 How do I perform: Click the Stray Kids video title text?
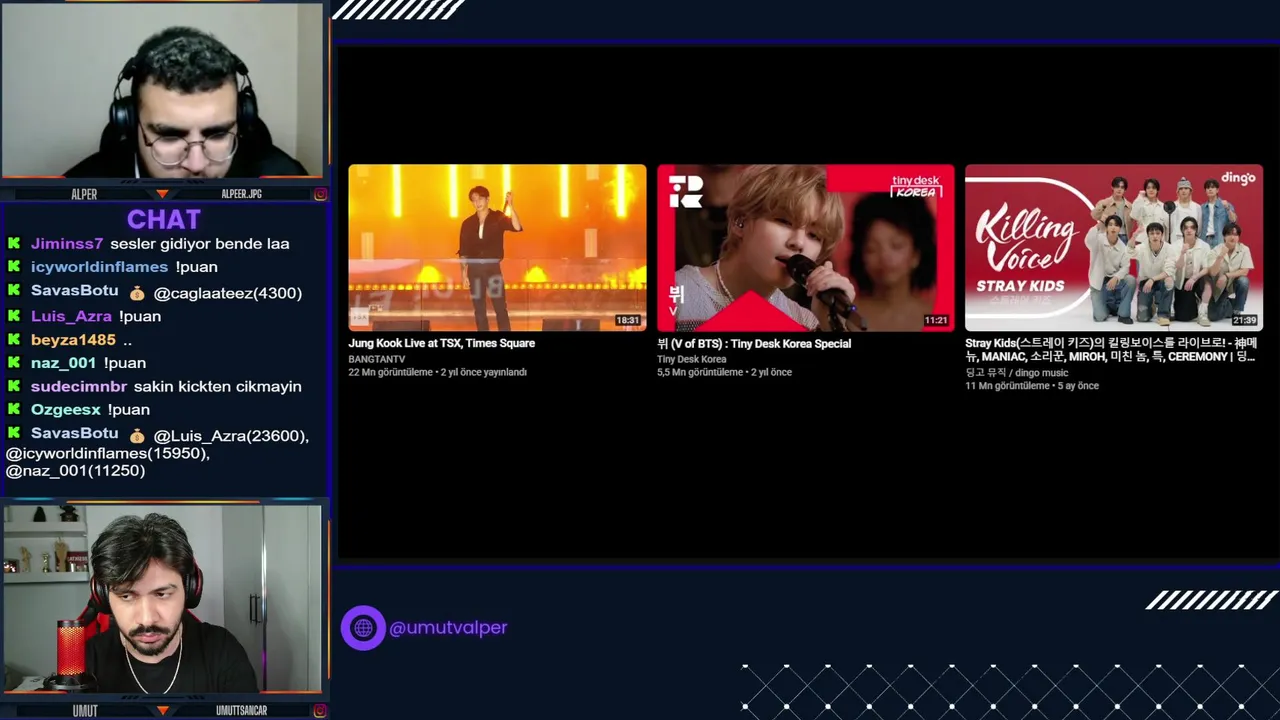click(x=1111, y=350)
